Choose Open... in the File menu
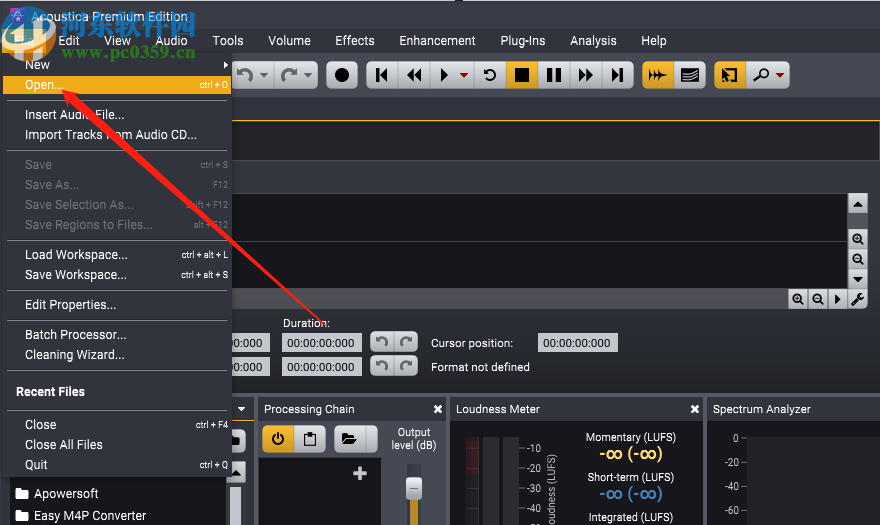Screen dimensions: 880x525 point(117,85)
